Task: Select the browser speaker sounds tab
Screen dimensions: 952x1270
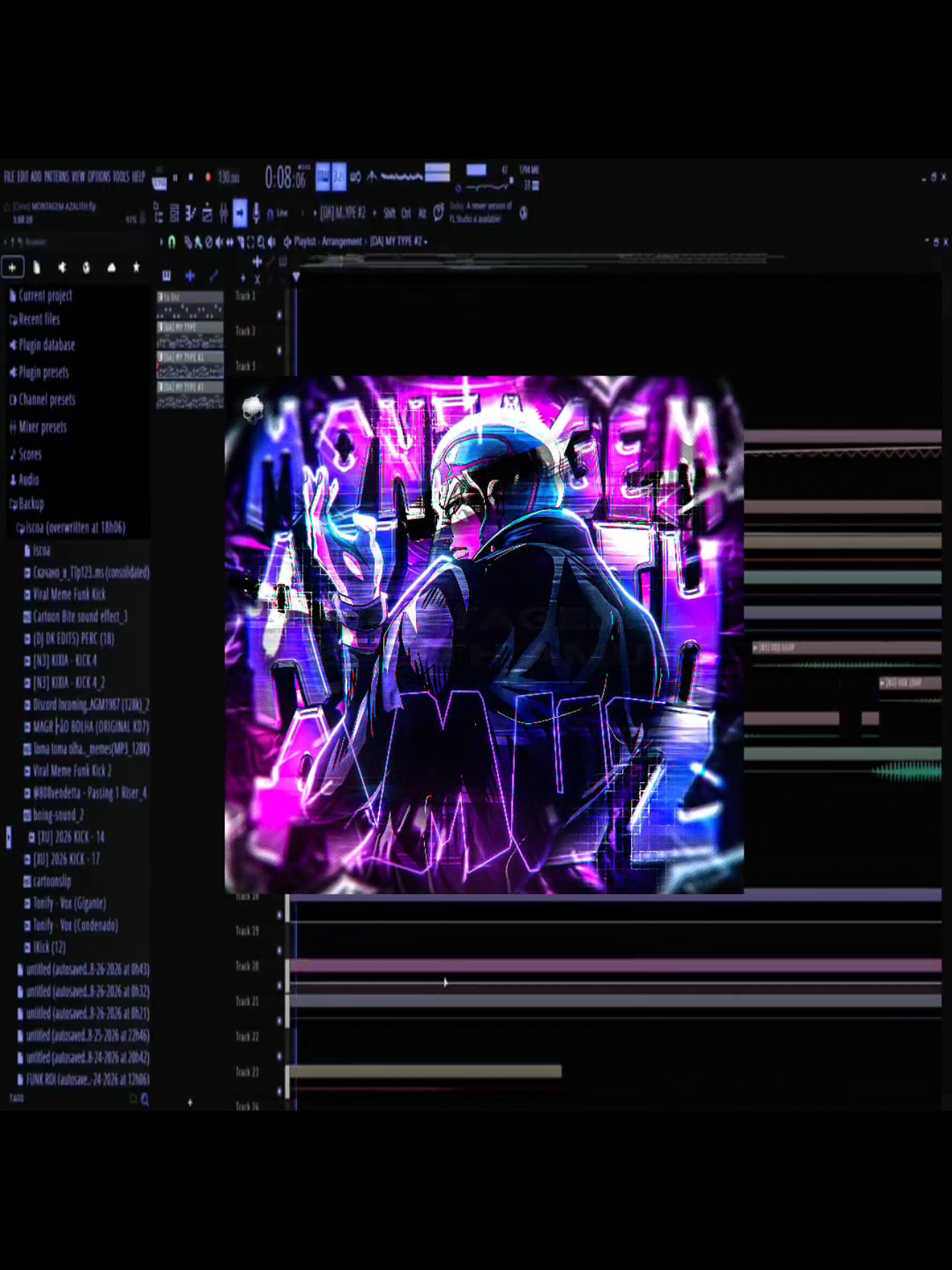Action: click(62, 267)
